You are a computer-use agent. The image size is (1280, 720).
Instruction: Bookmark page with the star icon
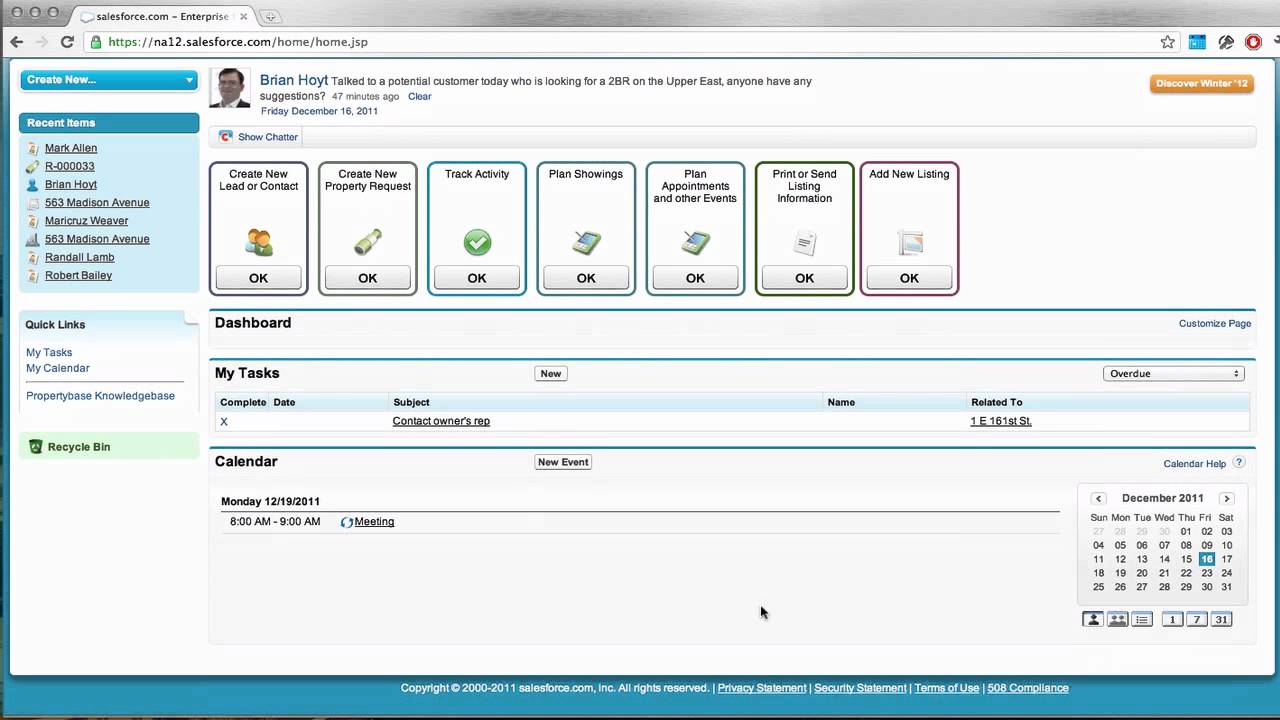coord(1167,42)
